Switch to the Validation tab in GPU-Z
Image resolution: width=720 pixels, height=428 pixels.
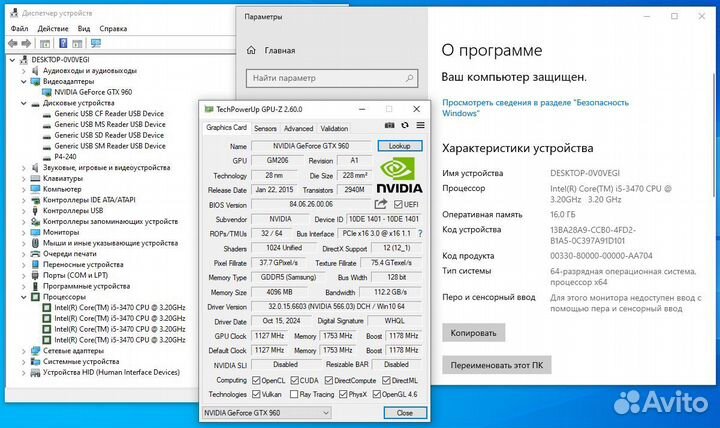(x=334, y=129)
